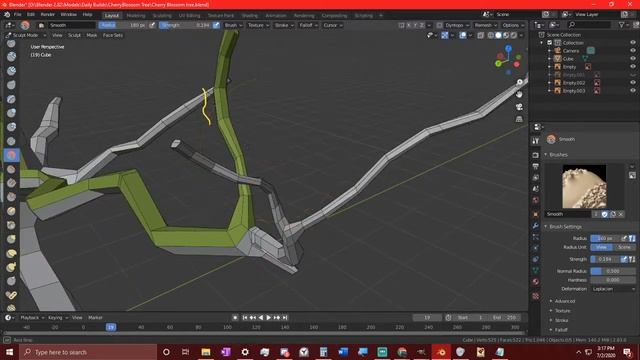Screen dimensions: 640x360
Task: Adjust Strength slider in Brush Settings
Action: click(605, 259)
